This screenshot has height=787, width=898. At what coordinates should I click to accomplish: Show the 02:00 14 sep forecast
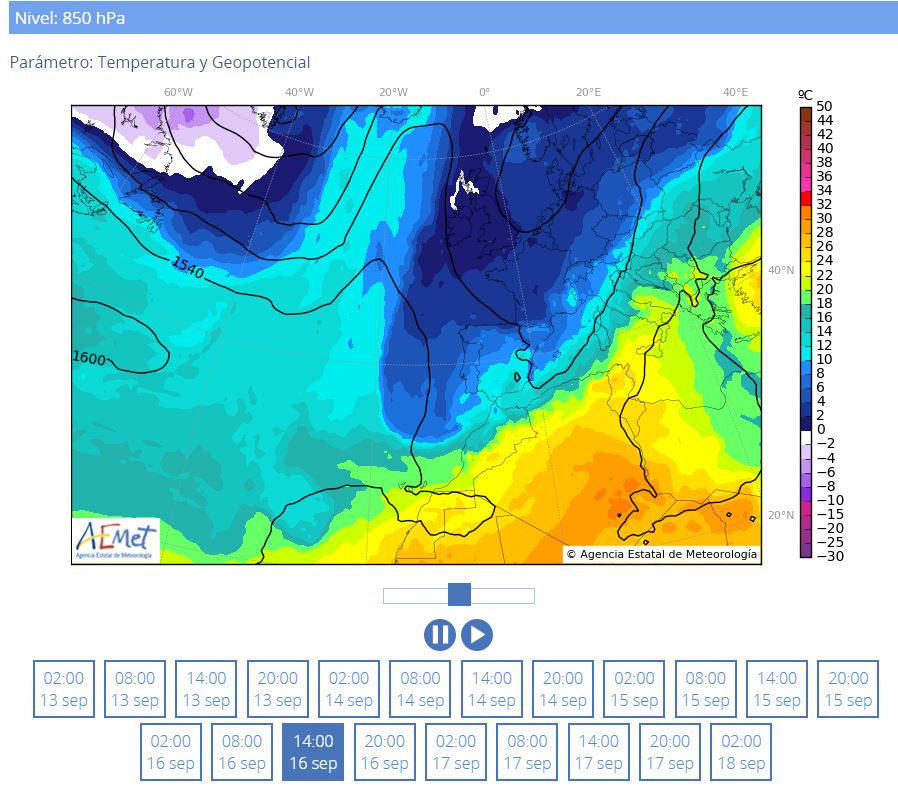(349, 689)
